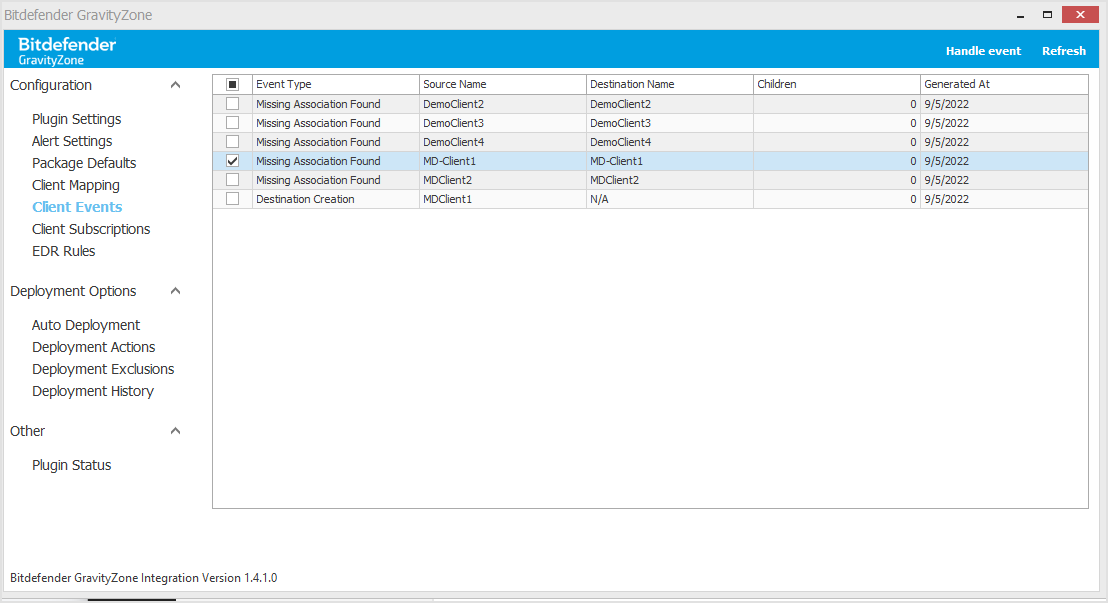Collapse the Configuration section

pos(175,84)
